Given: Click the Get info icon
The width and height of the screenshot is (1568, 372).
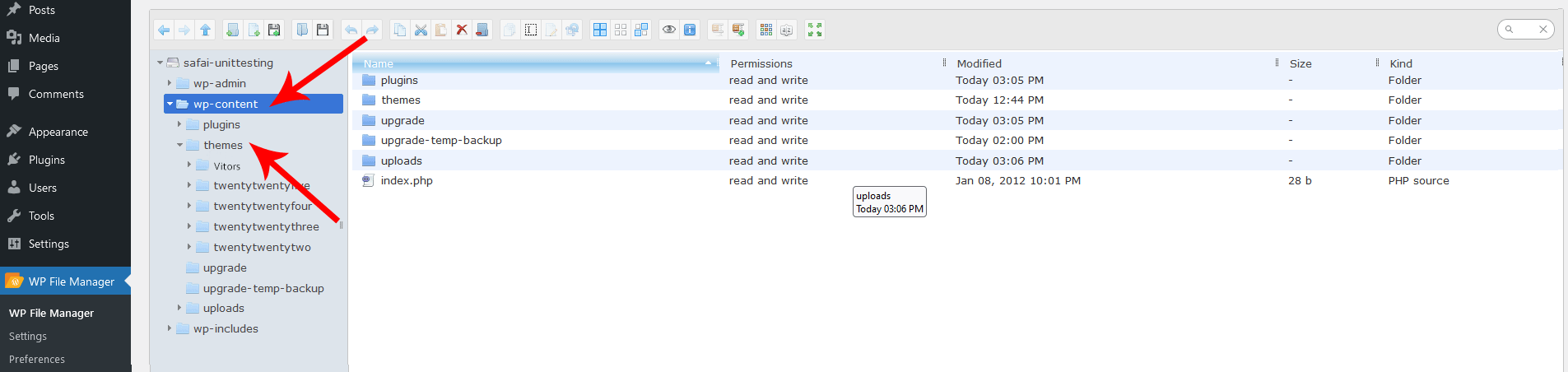Looking at the screenshot, I should pos(690,30).
